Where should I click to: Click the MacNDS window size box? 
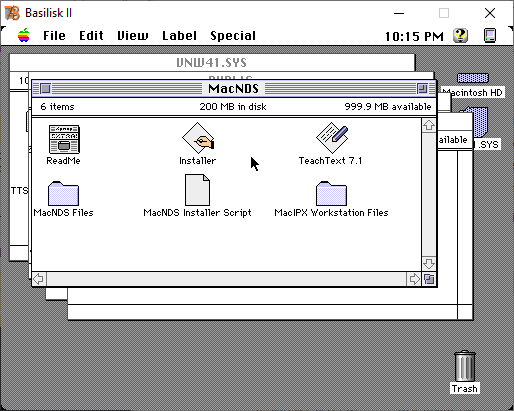pos(429,279)
